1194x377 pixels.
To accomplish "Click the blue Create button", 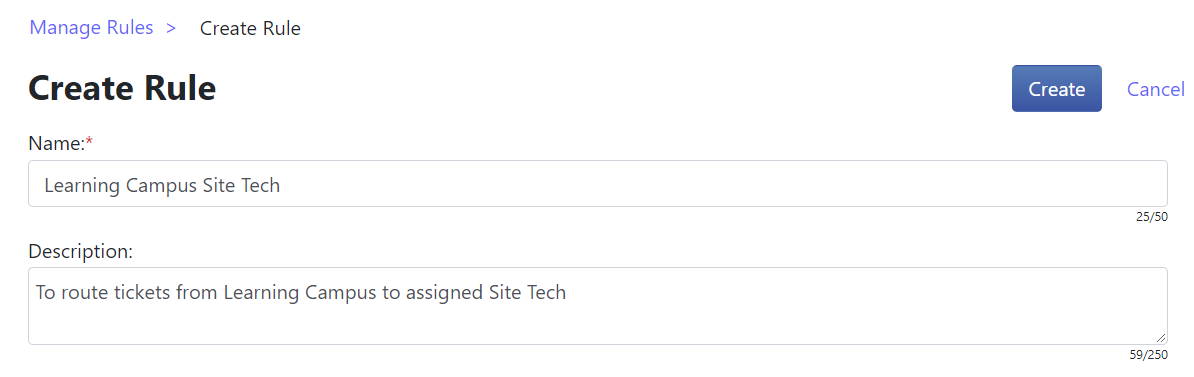I will click(1056, 88).
